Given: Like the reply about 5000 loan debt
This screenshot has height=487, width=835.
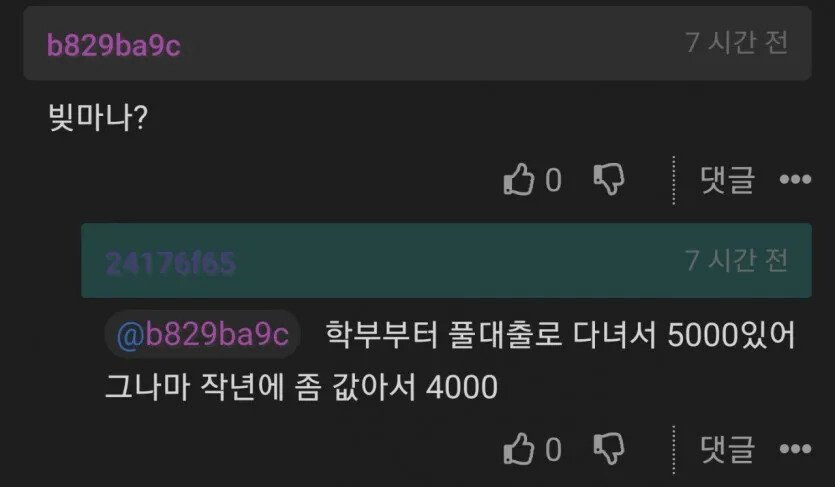Looking at the screenshot, I should point(519,449).
